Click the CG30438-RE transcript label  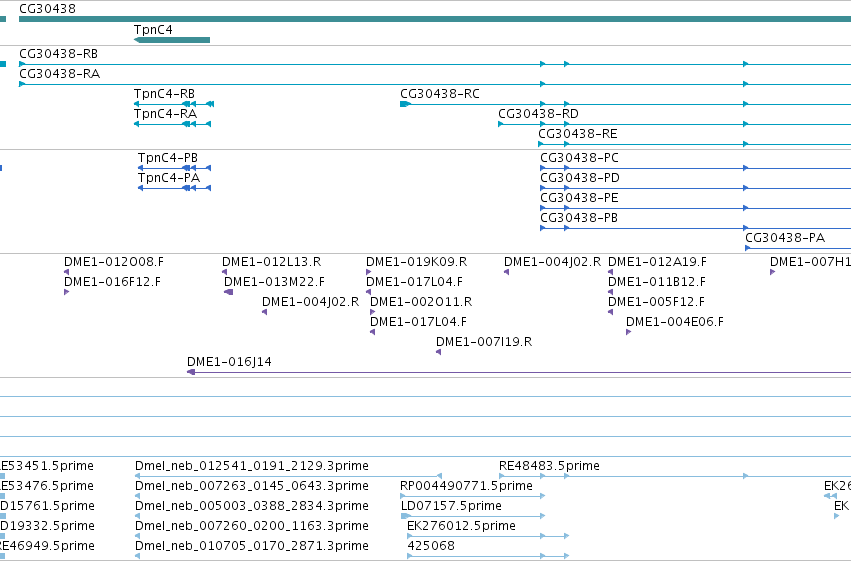click(577, 134)
